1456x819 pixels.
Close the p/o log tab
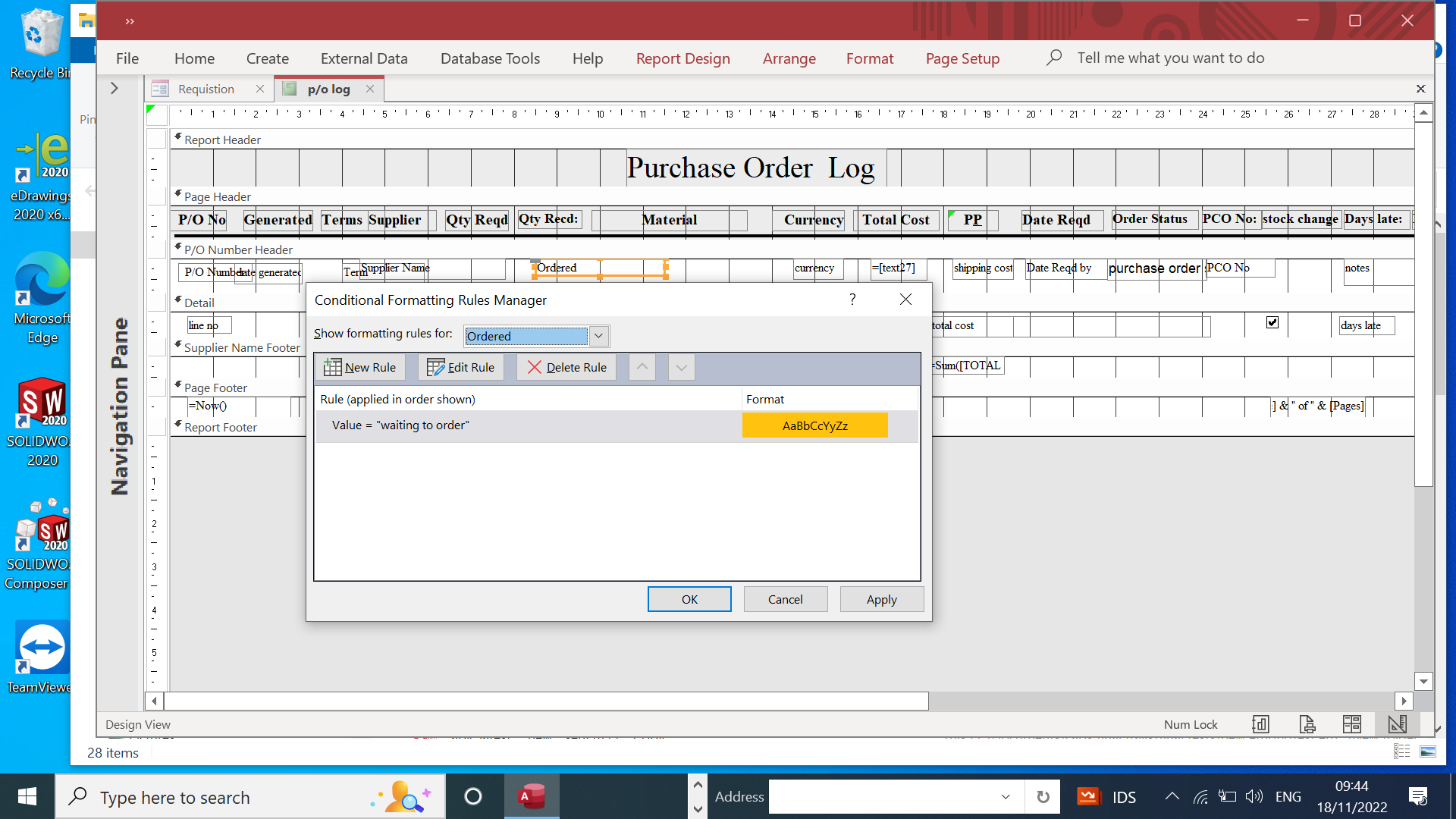(x=370, y=89)
